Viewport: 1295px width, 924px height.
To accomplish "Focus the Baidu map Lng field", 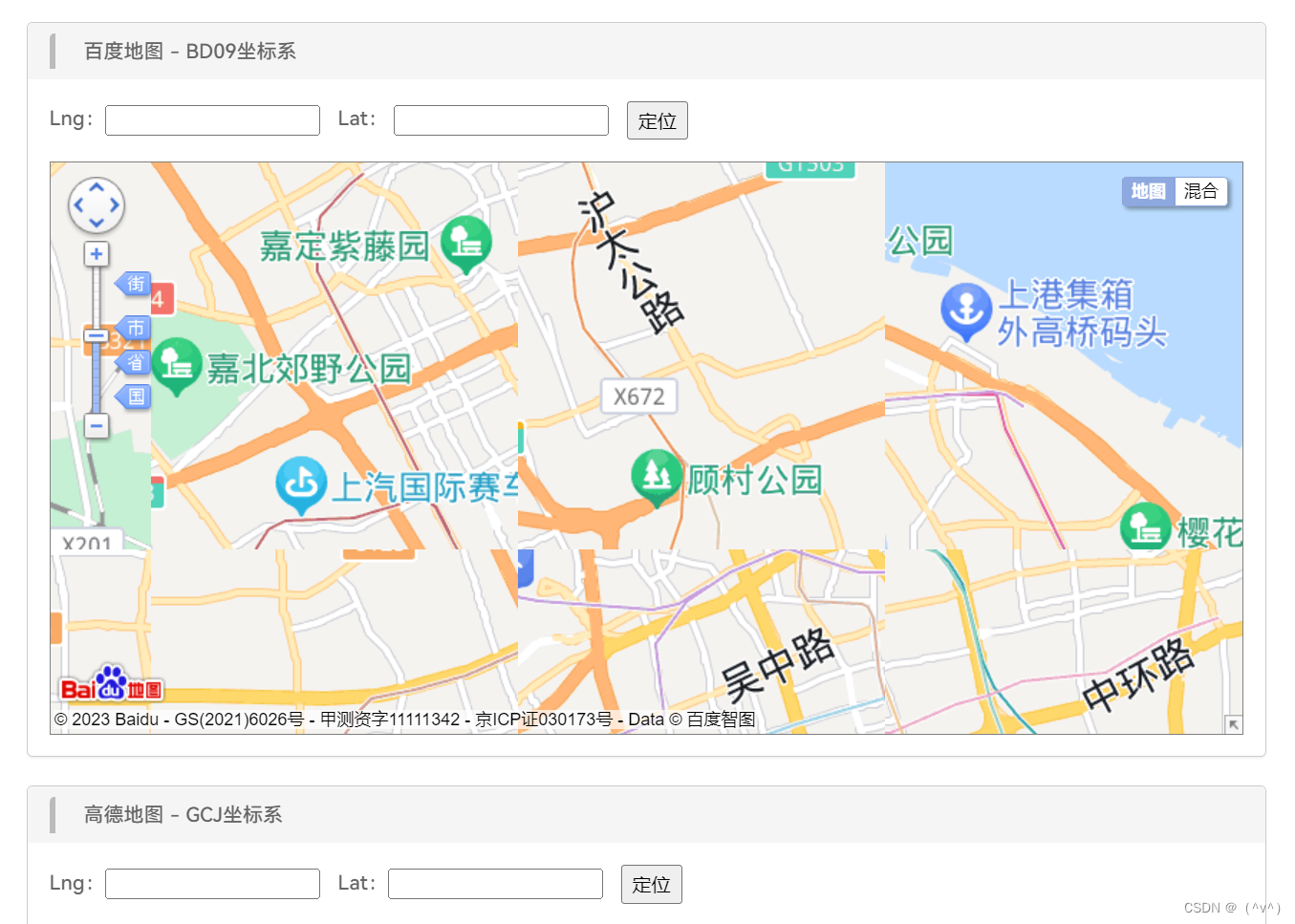I will (x=212, y=120).
